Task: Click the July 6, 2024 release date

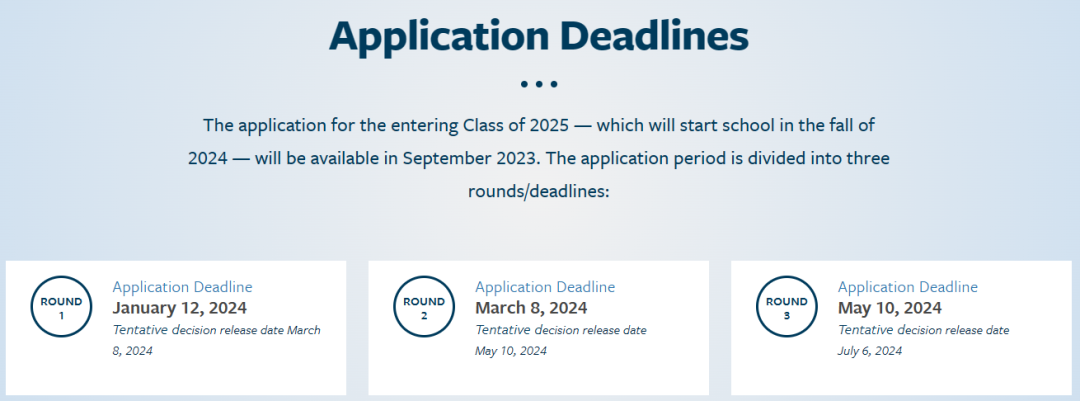Action: [x=870, y=351]
